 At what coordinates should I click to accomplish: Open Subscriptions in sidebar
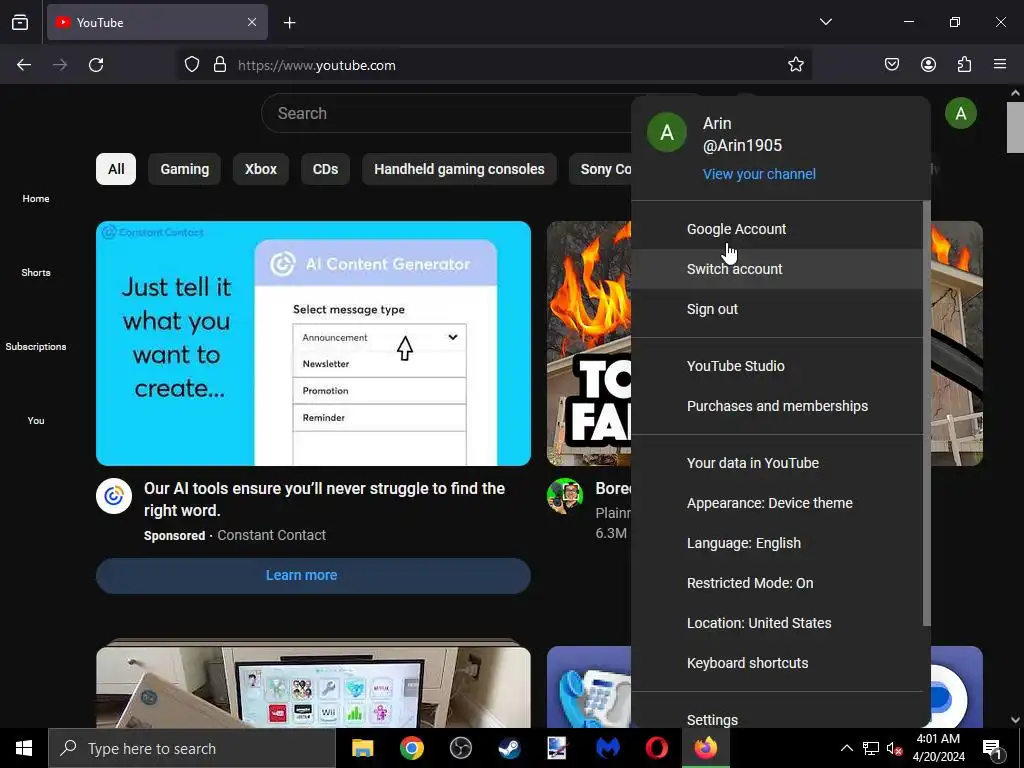click(x=36, y=346)
